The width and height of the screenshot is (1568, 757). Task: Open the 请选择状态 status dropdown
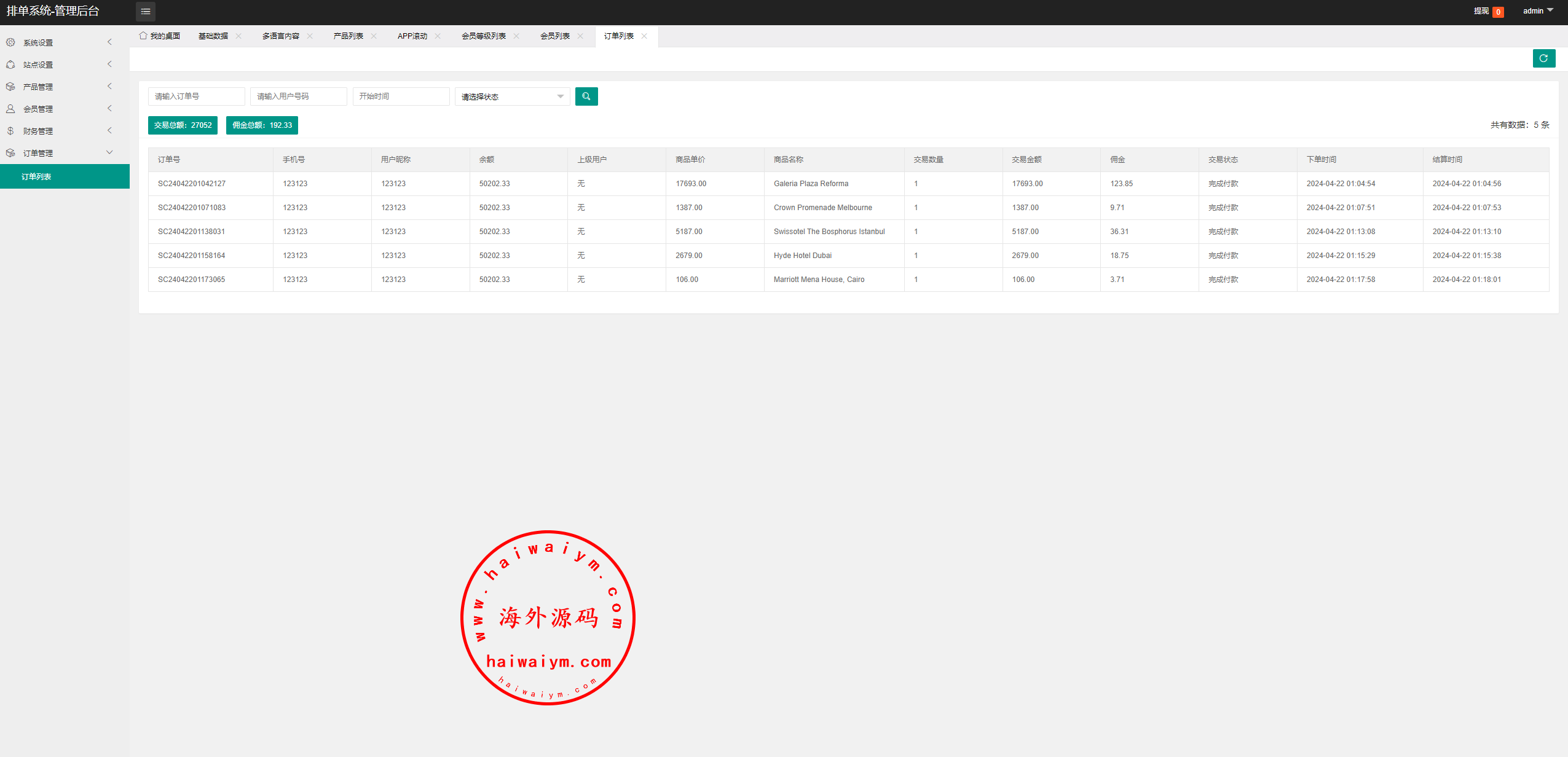(512, 96)
